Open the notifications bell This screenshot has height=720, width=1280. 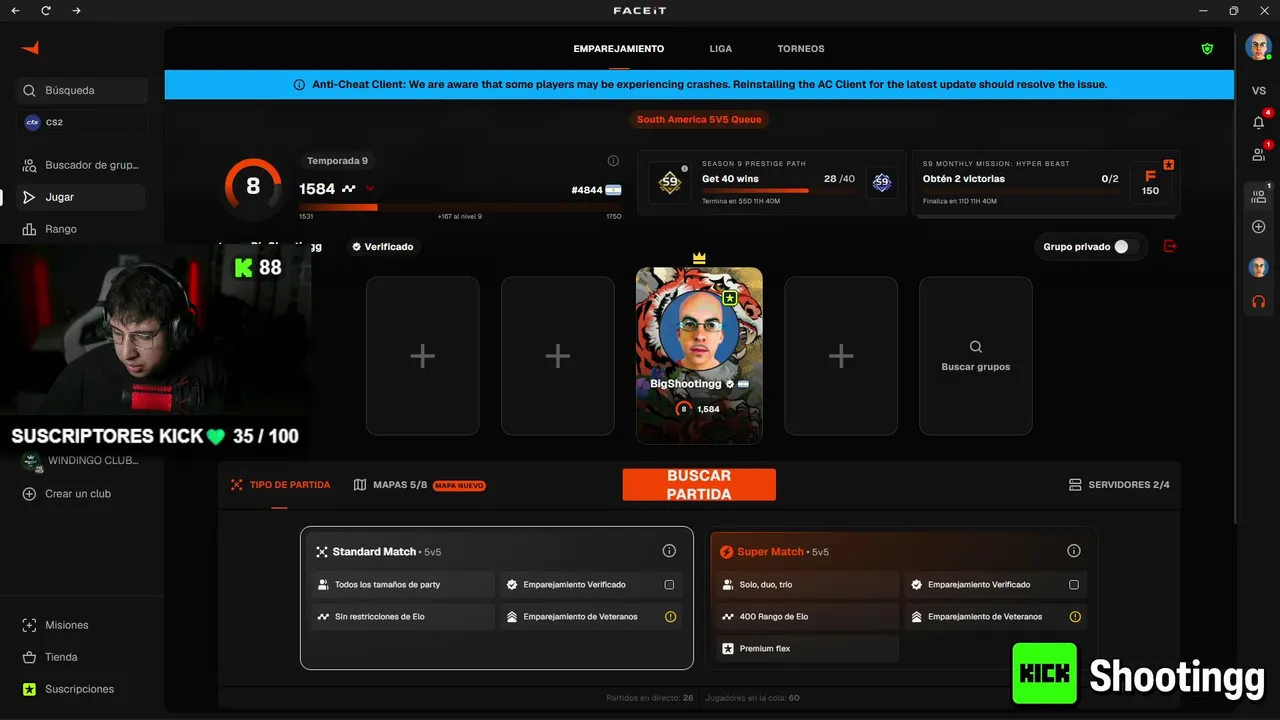1258,122
